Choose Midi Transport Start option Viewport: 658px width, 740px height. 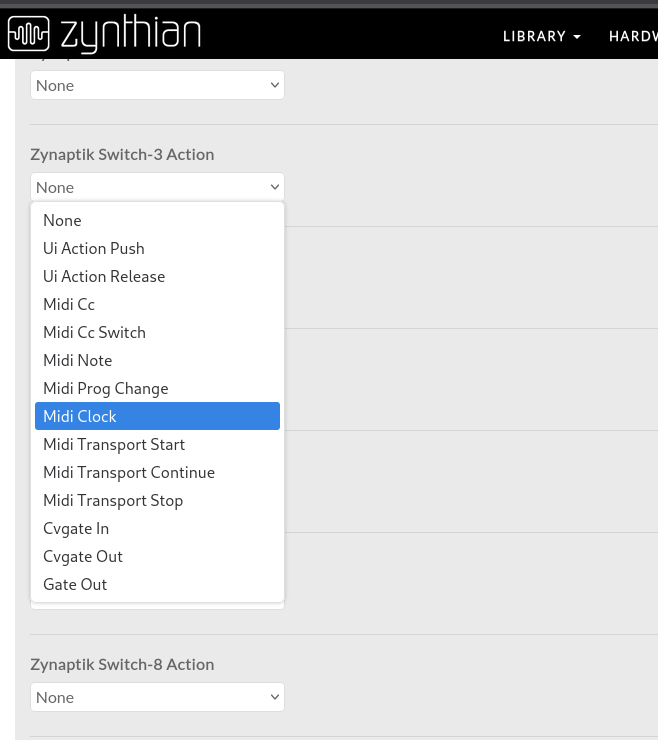[114, 444]
